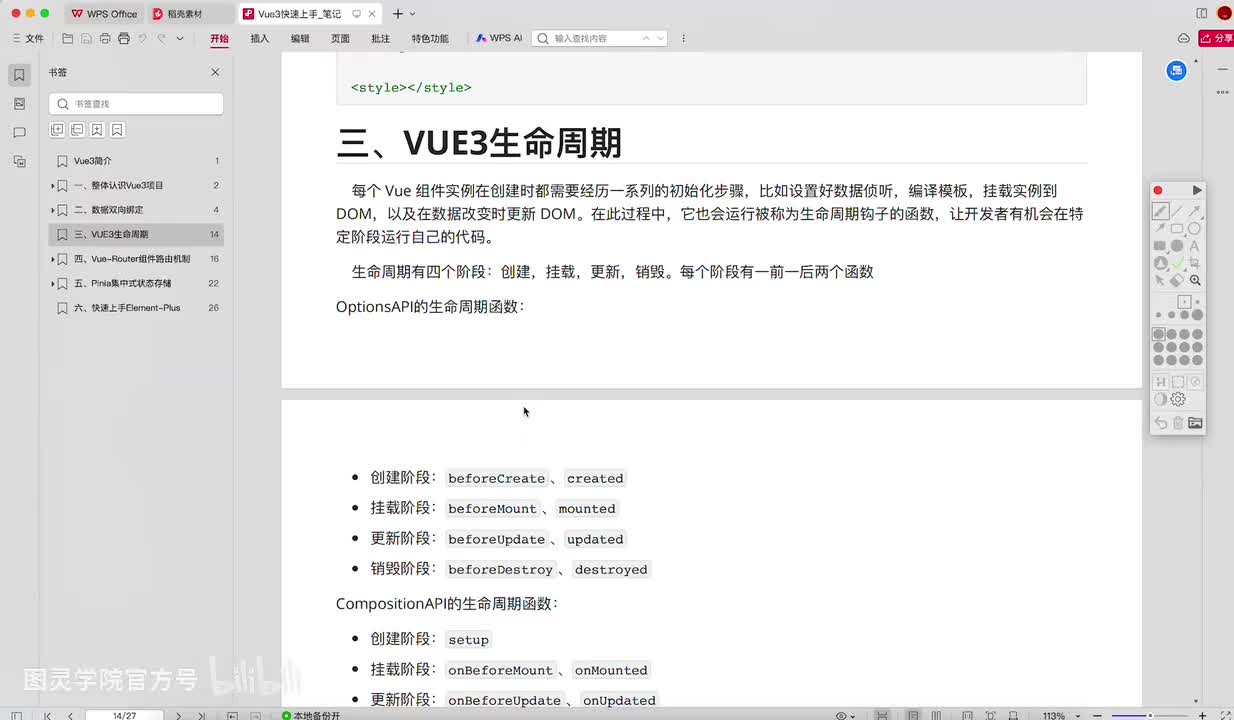
Task: Open the 批注 ribbon tab
Action: click(380, 39)
